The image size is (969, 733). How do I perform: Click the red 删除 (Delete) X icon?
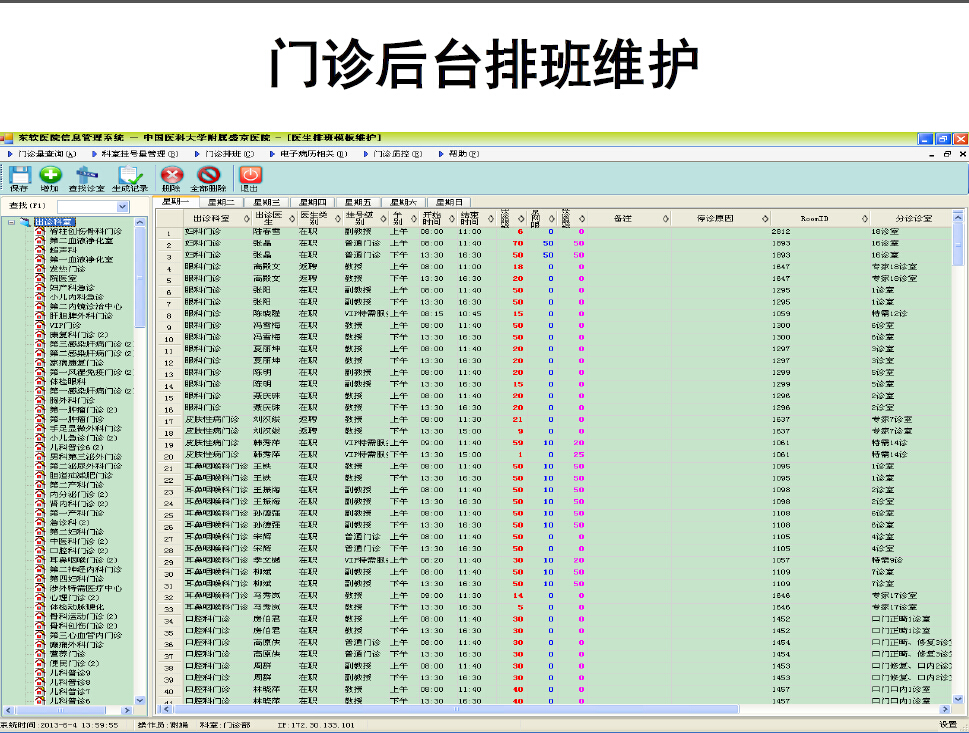[171, 176]
